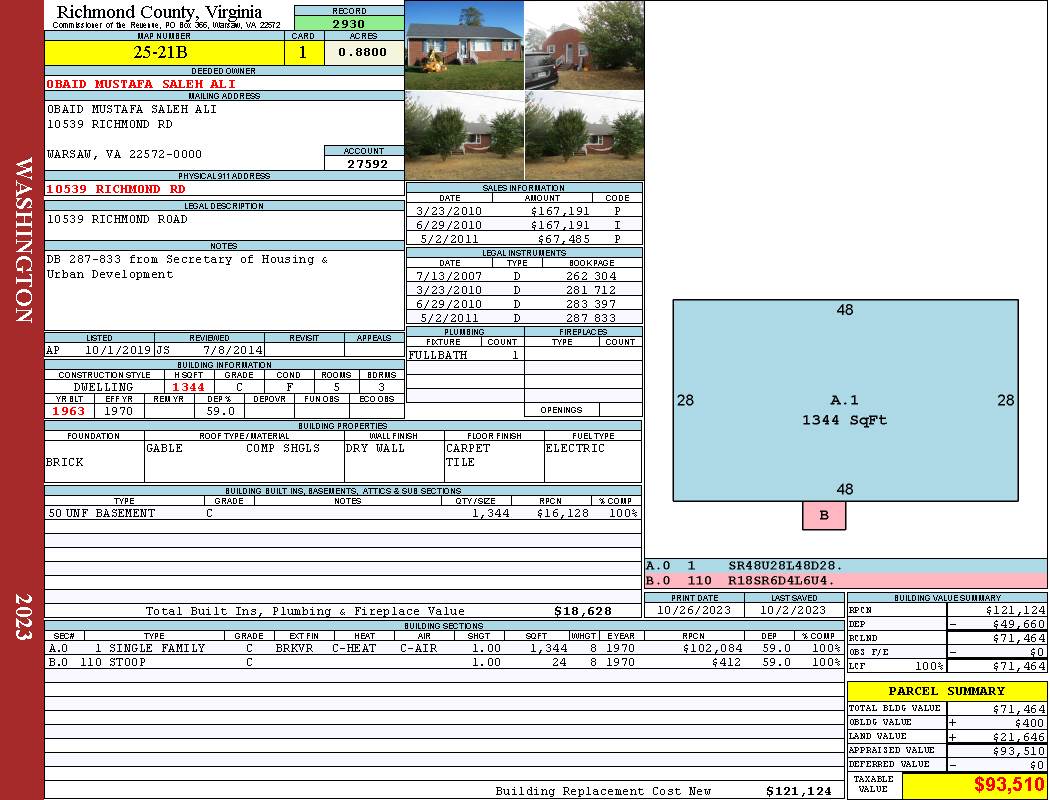Click the 50 UNF BASEMENT row
Image resolution: width=1050 pixels, height=800 pixels.
(343, 513)
